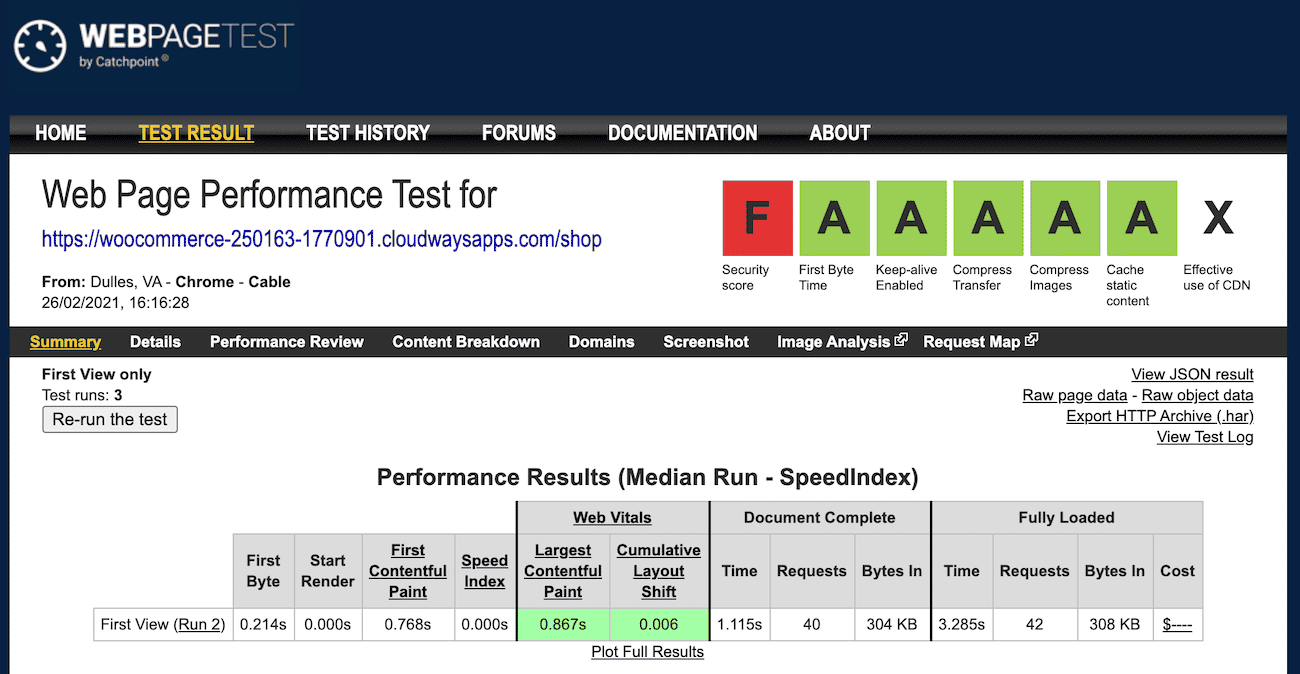Image resolution: width=1300 pixels, height=674 pixels.
Task: Click external link icon beside Request Map
Action: (1032, 340)
